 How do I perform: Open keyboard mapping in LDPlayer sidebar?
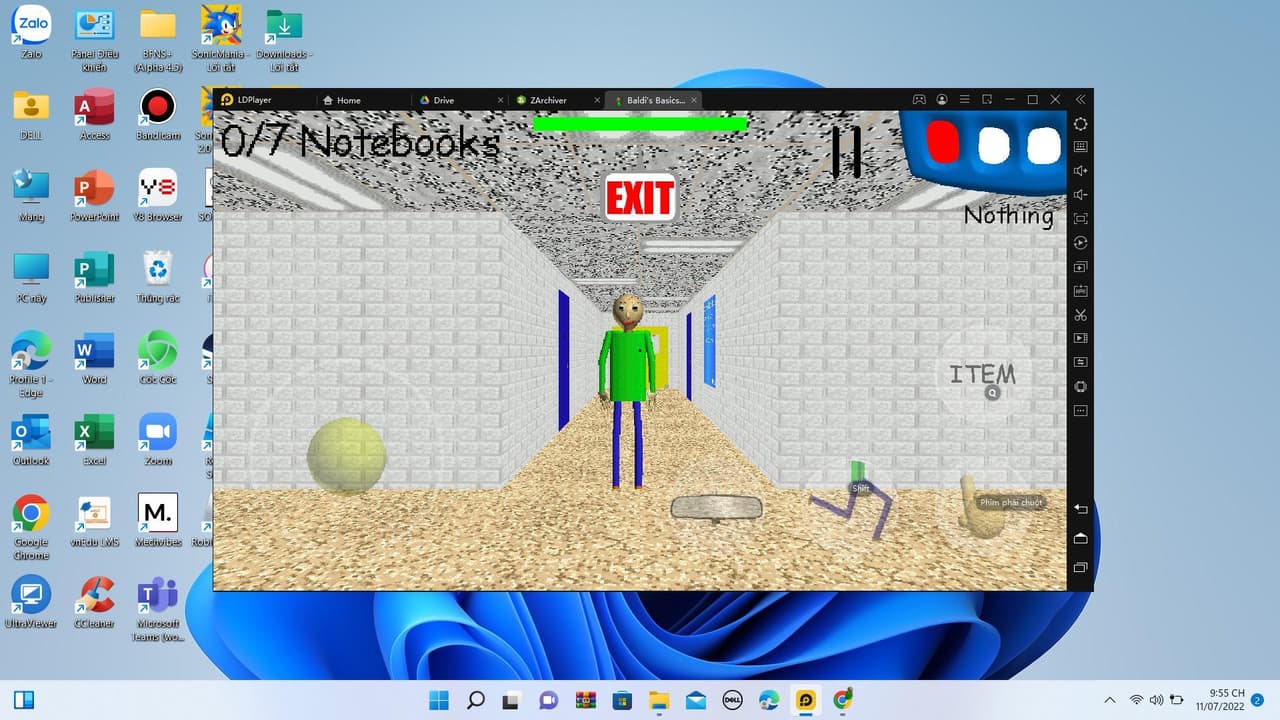tap(1080, 147)
